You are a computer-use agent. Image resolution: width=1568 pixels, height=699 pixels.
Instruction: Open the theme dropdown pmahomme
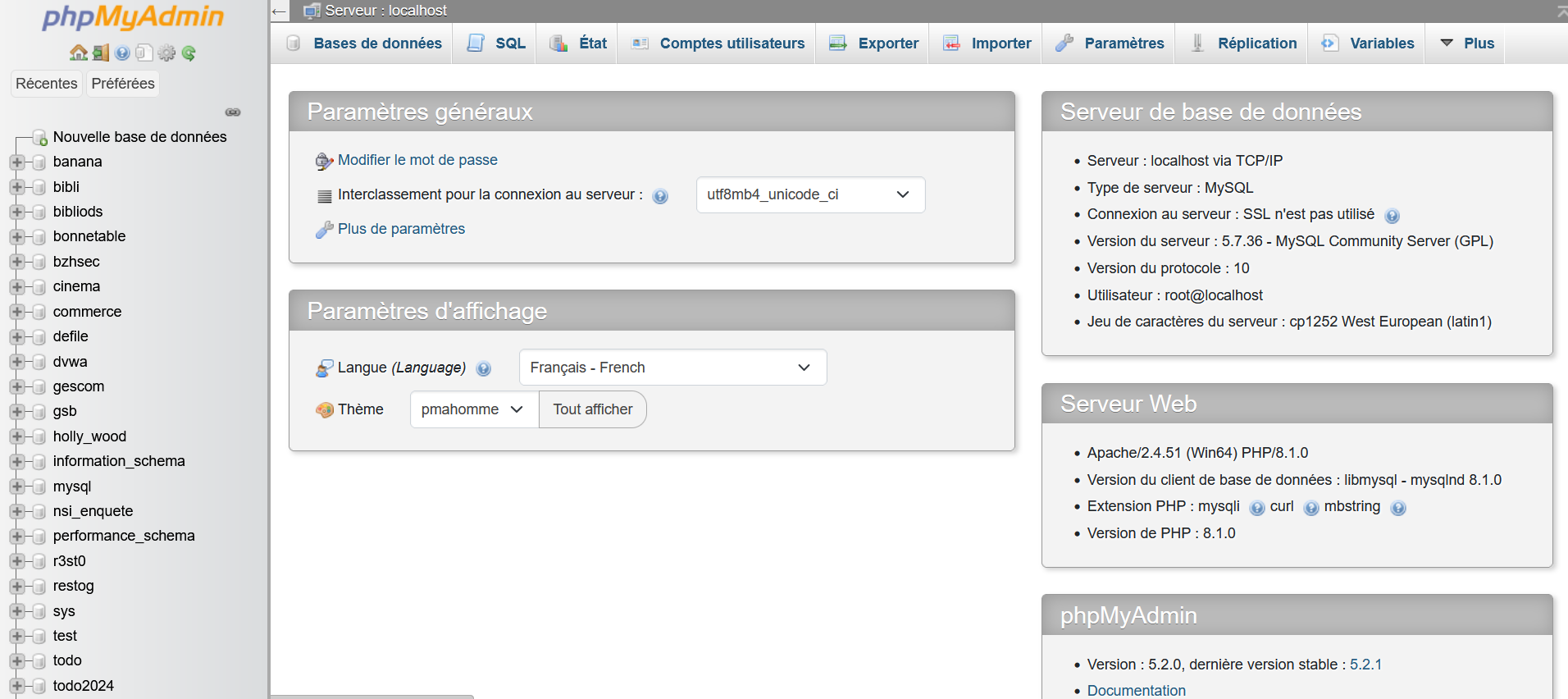click(x=474, y=409)
